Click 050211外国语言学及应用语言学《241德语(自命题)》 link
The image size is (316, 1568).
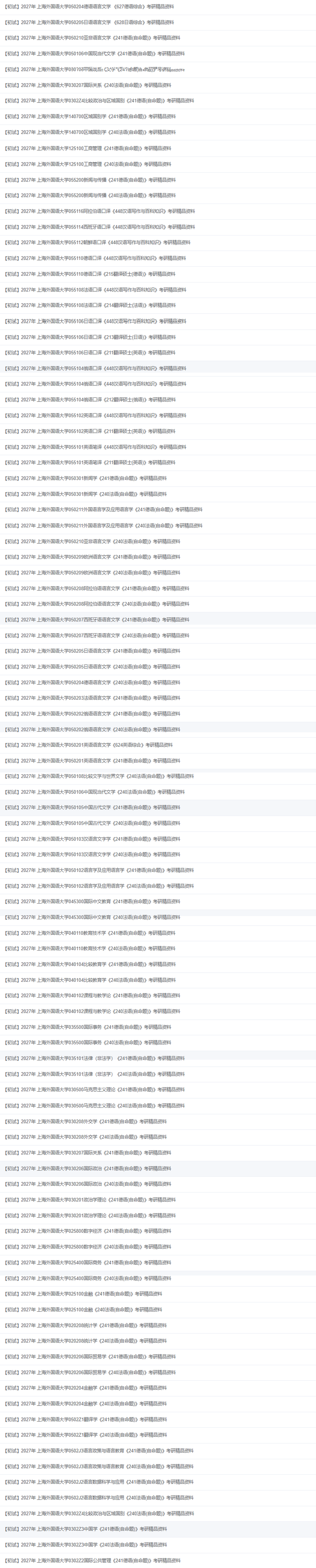[104, 509]
